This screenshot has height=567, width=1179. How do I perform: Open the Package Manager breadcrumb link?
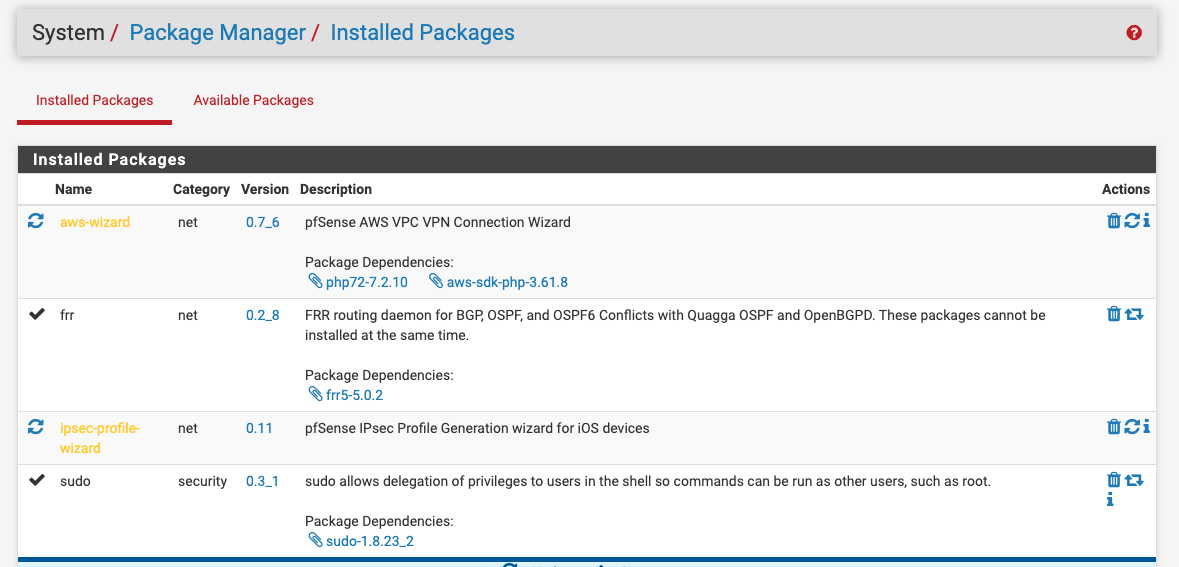coord(217,33)
